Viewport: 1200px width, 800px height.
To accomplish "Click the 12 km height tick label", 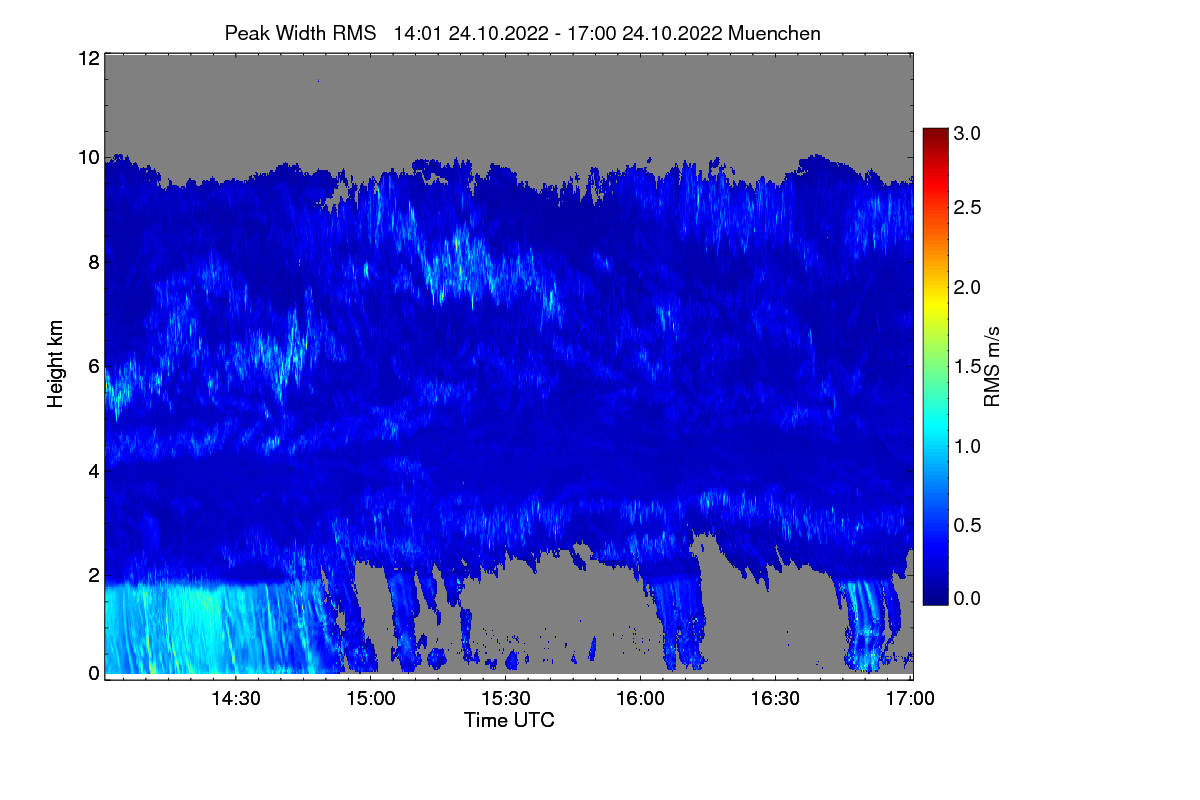I will click(x=88, y=58).
